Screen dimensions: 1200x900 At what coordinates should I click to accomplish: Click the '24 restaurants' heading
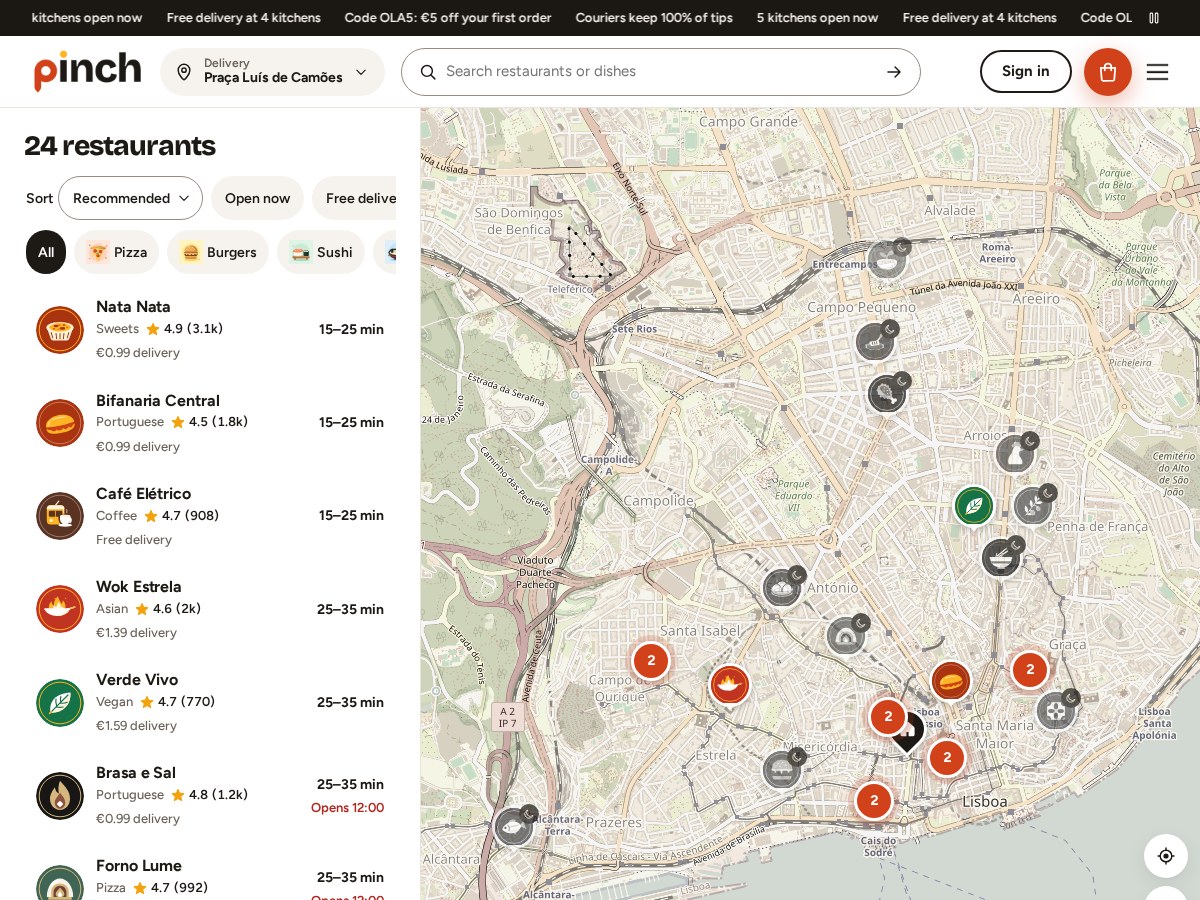tap(120, 146)
